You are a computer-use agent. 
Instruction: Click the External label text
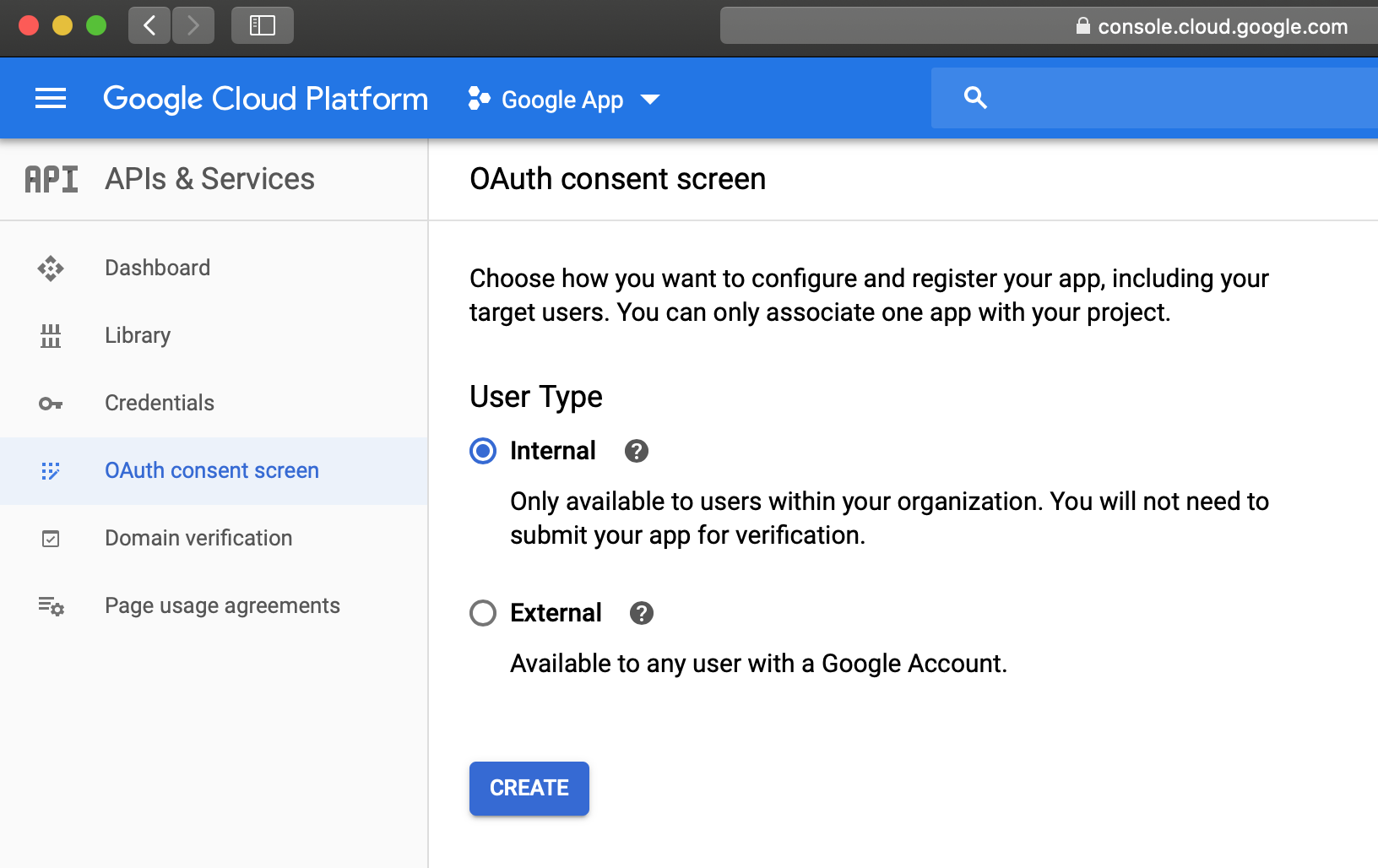[x=556, y=613]
